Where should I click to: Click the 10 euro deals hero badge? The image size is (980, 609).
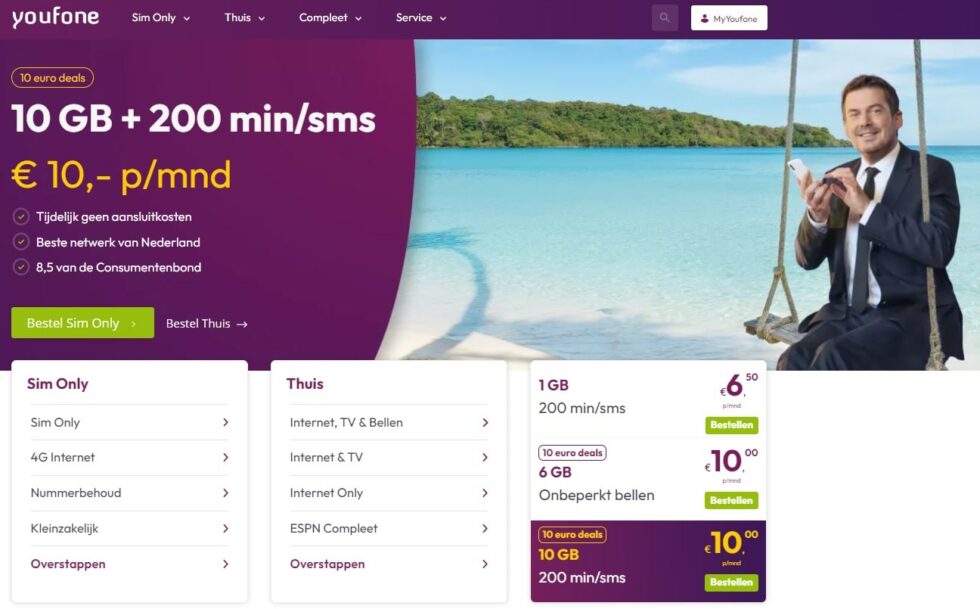point(52,78)
